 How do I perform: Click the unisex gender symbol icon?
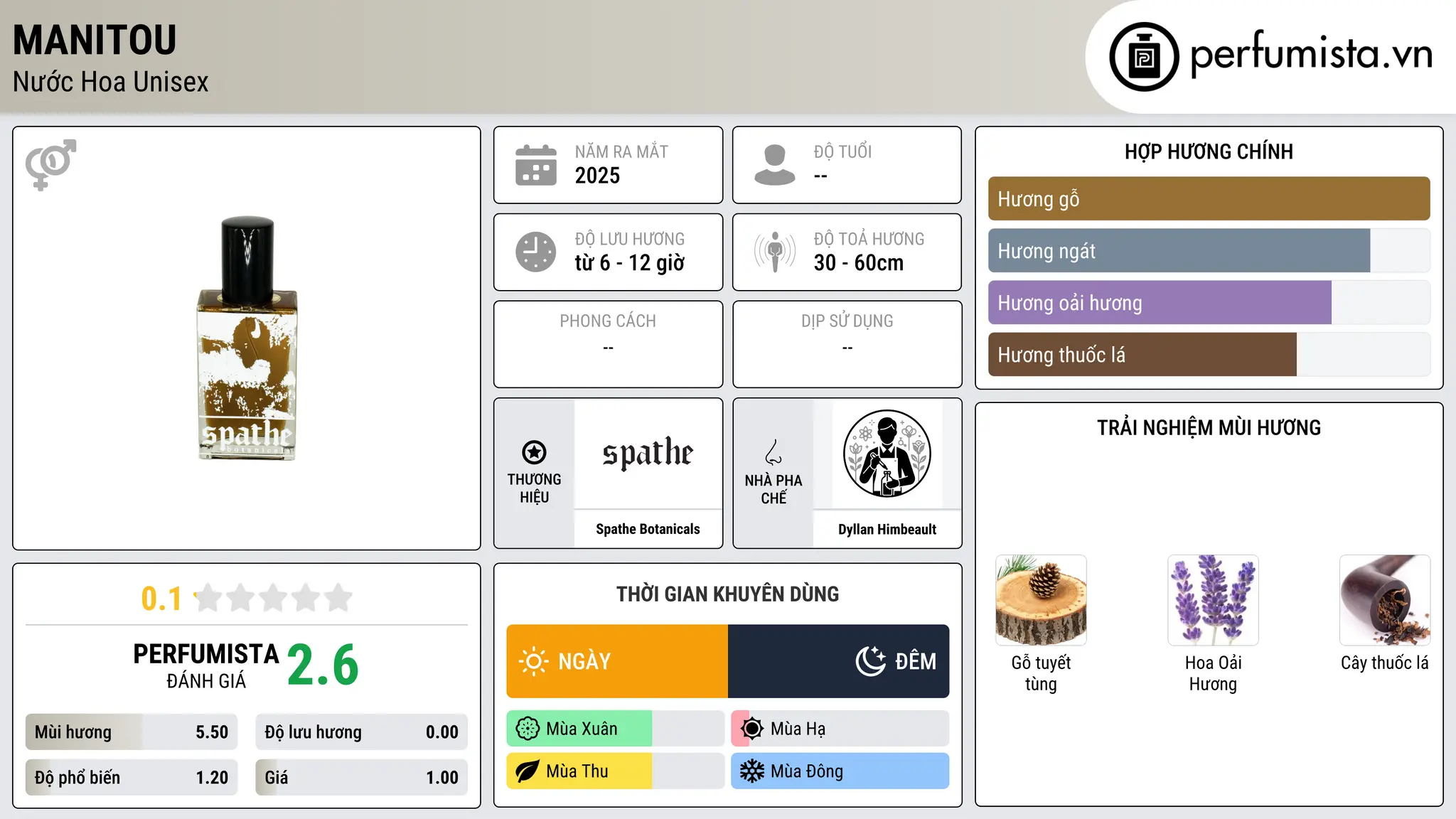50,164
